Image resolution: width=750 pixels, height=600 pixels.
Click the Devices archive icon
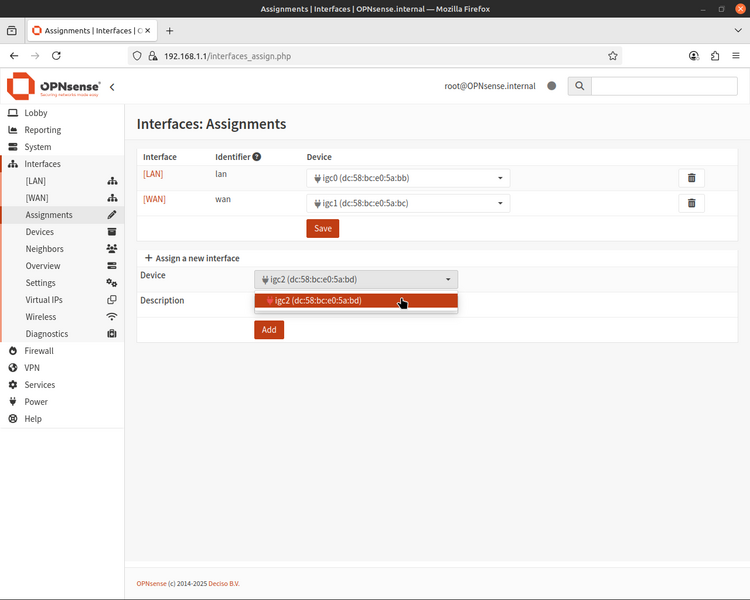pos(112,232)
